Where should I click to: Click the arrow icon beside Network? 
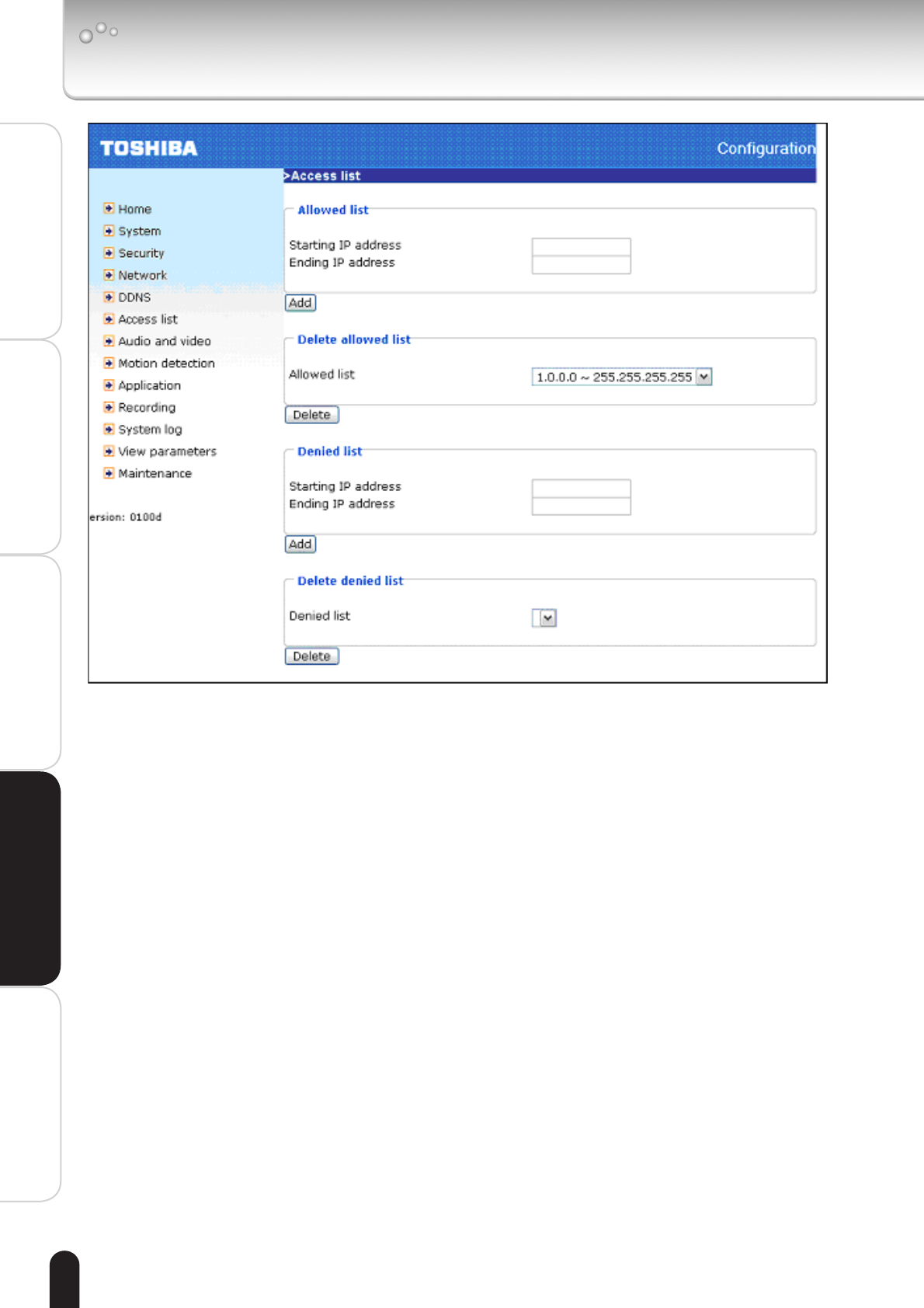click(109, 274)
